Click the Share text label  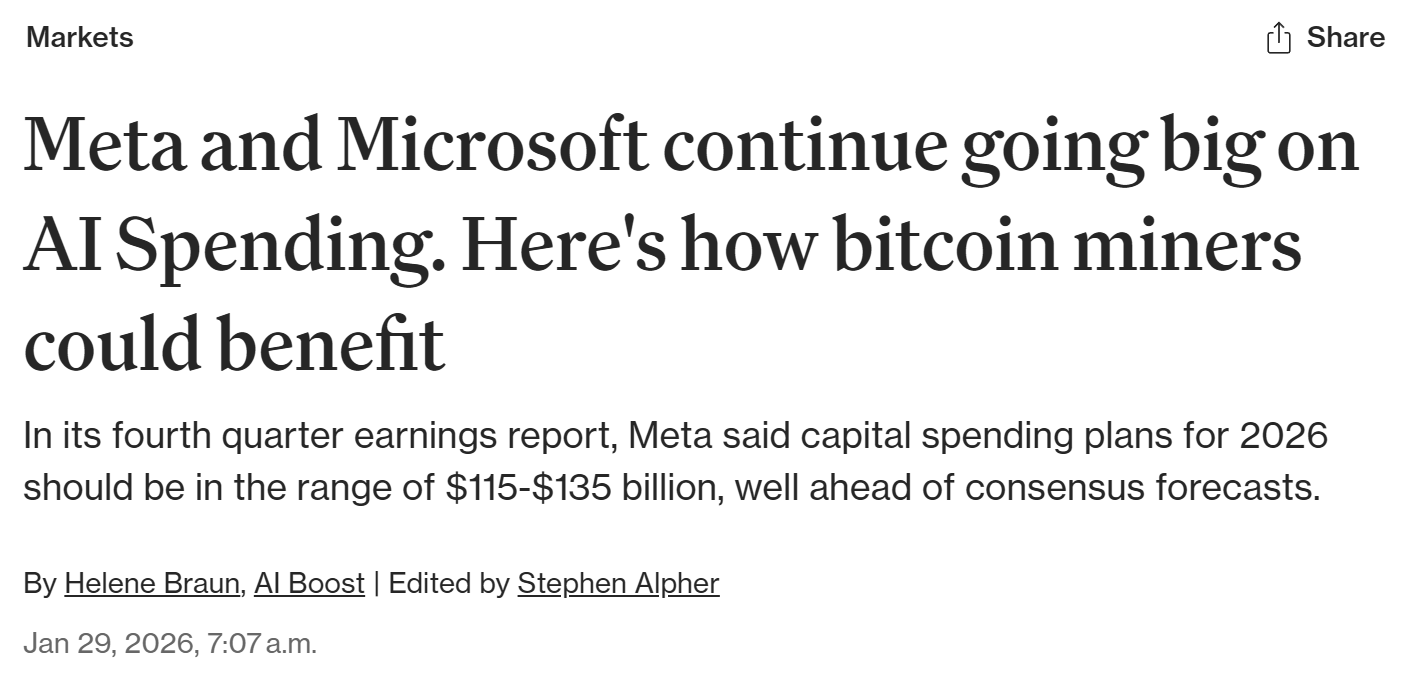(1345, 38)
